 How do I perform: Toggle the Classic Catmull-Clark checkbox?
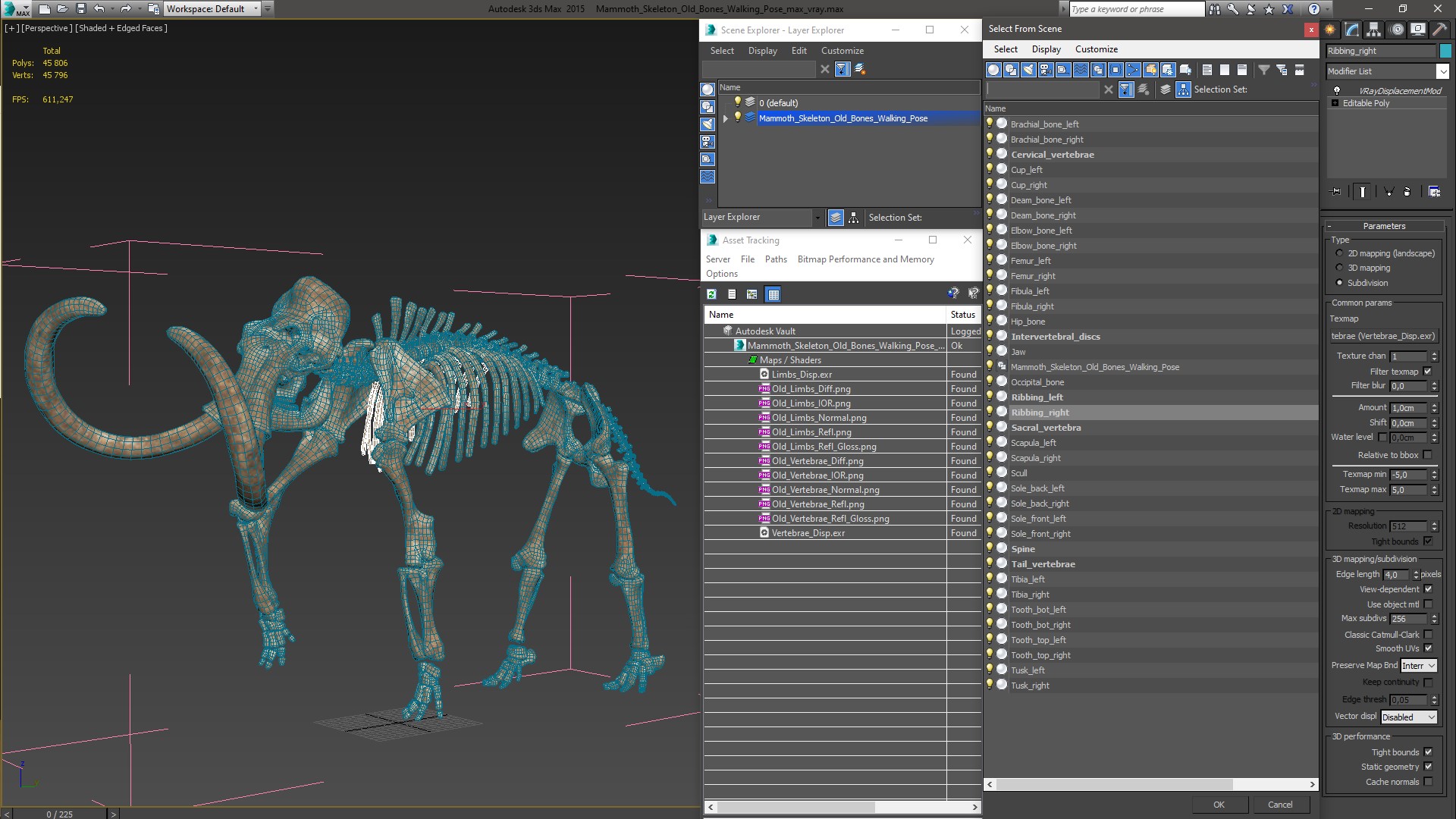pyautogui.click(x=1428, y=635)
